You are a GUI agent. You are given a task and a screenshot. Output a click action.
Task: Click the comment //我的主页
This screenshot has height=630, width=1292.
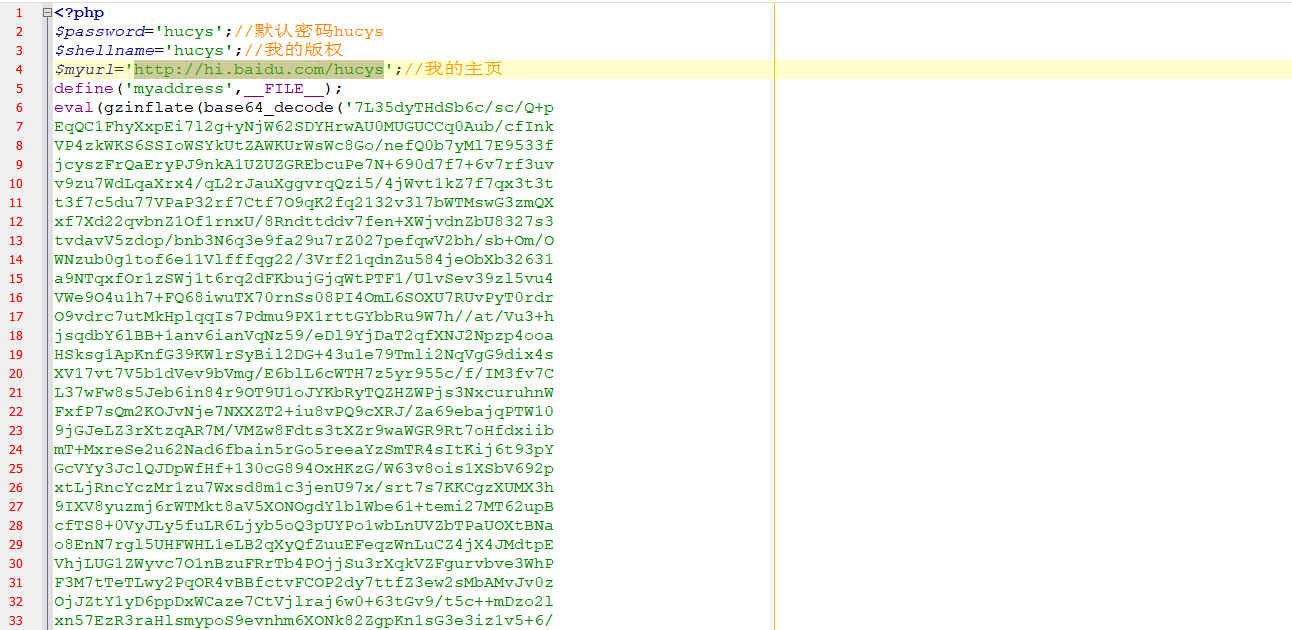[x=453, y=70]
